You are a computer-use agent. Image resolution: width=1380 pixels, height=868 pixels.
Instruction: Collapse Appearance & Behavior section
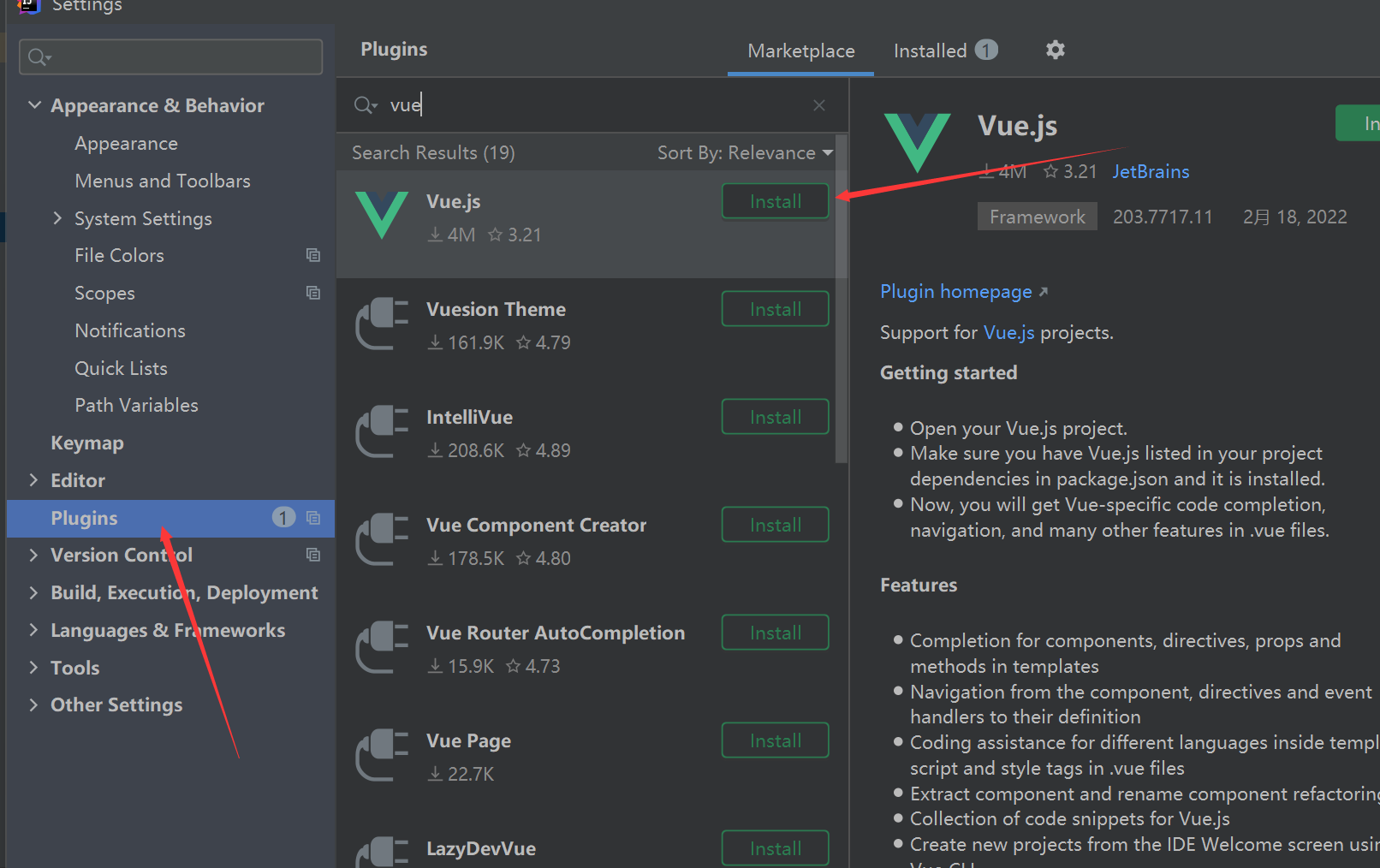pyautogui.click(x=34, y=105)
